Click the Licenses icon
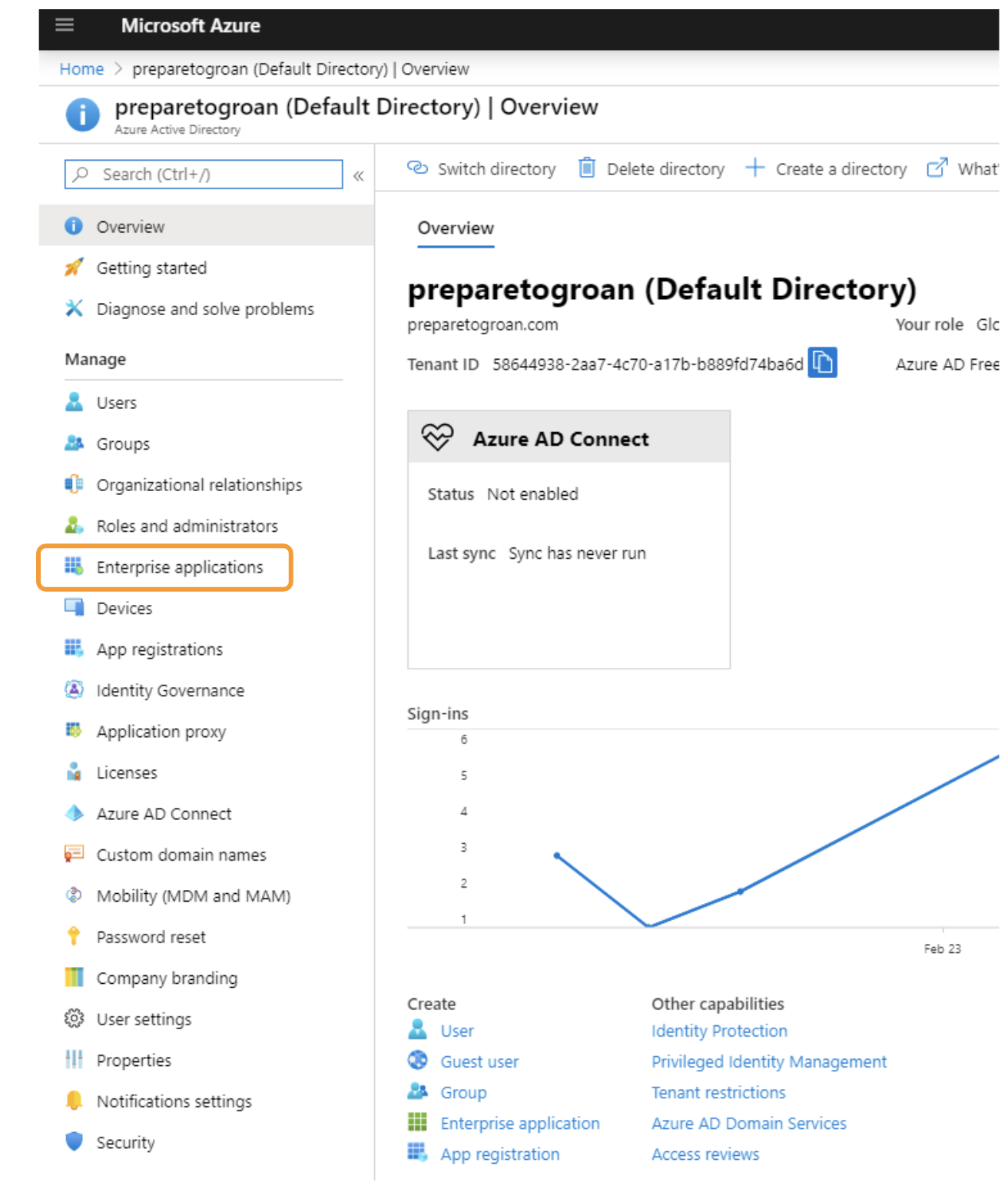Image resolution: width=1008 pixels, height=1199 pixels. [x=74, y=772]
